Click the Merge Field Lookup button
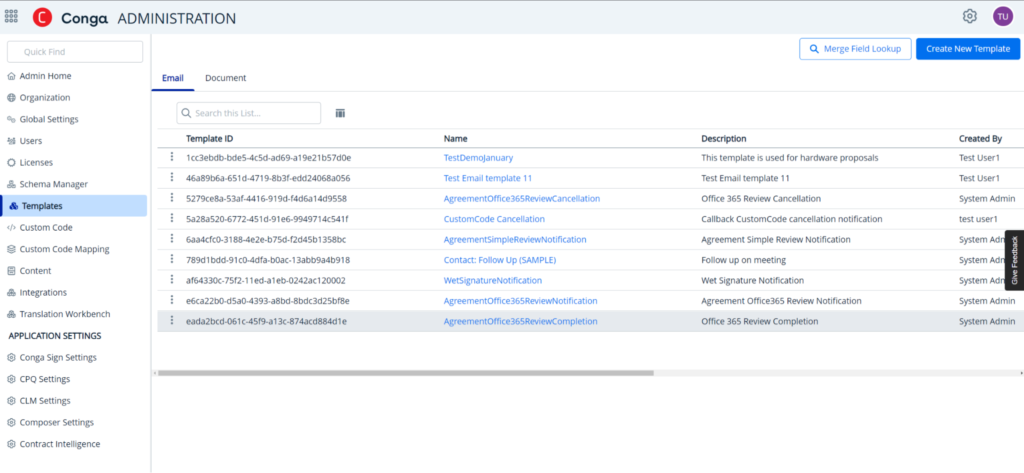The height and width of the screenshot is (473, 1024). [855, 49]
